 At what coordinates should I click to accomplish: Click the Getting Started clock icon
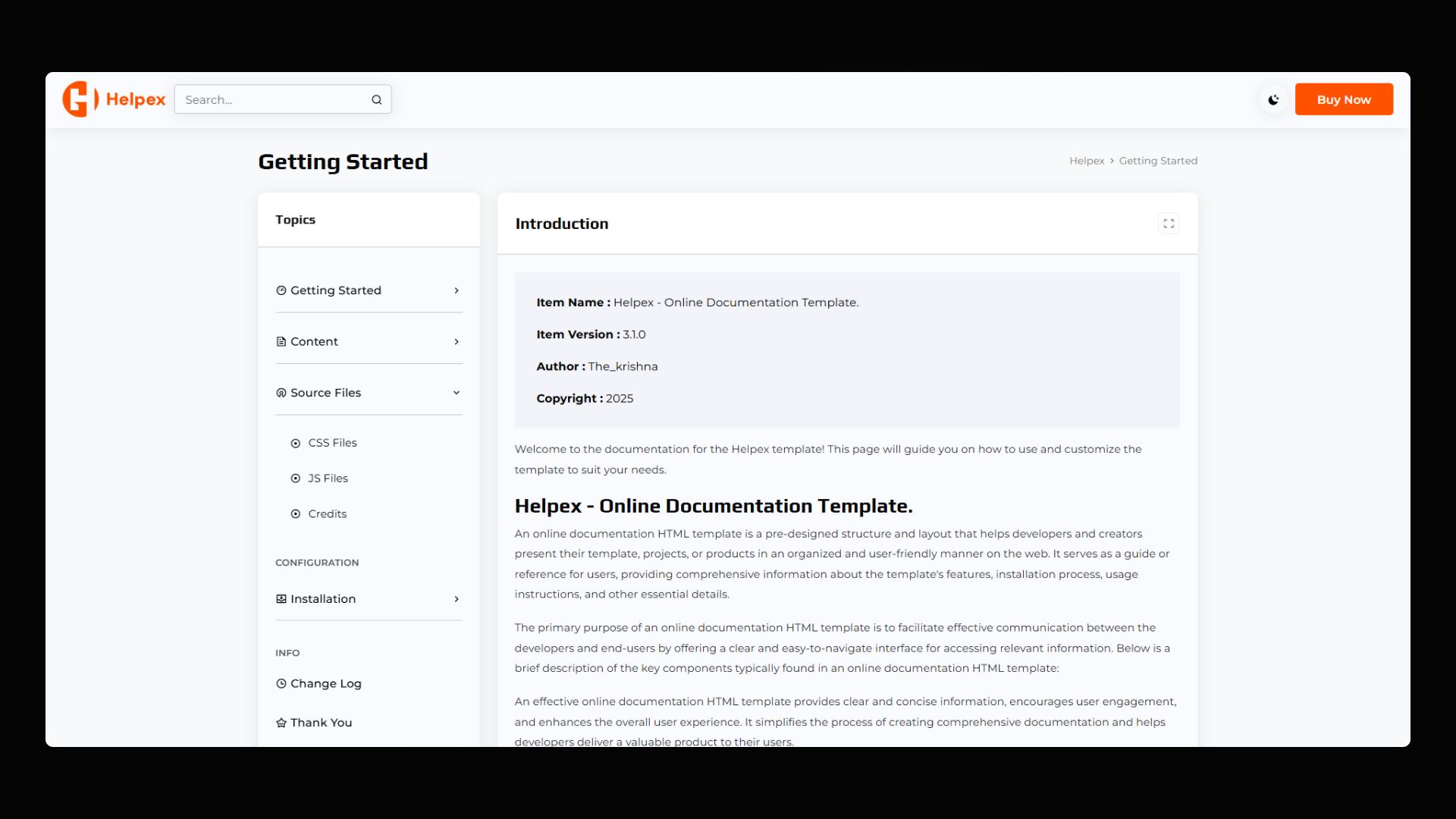(x=281, y=290)
